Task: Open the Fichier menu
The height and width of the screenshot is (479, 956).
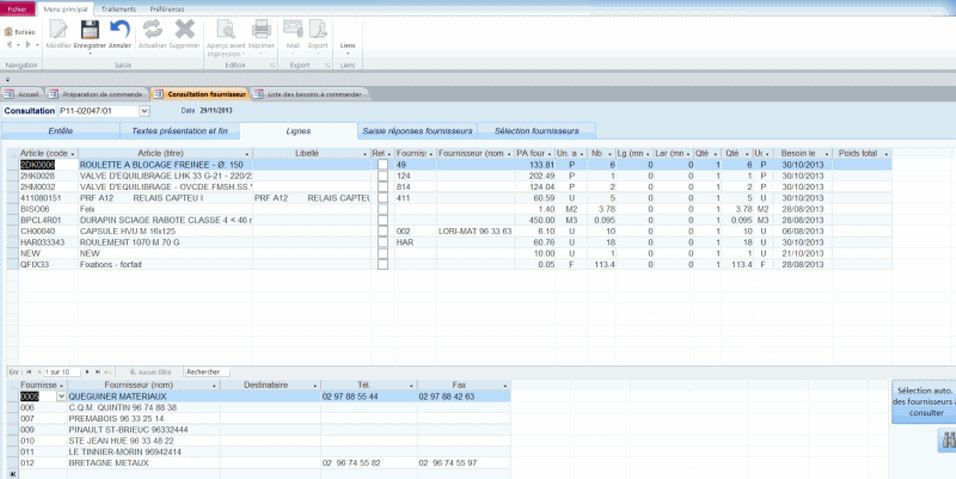Action: click(17, 9)
